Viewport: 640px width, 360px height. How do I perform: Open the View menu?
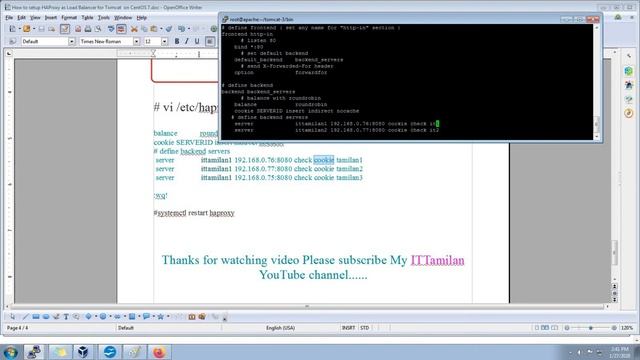point(35,18)
